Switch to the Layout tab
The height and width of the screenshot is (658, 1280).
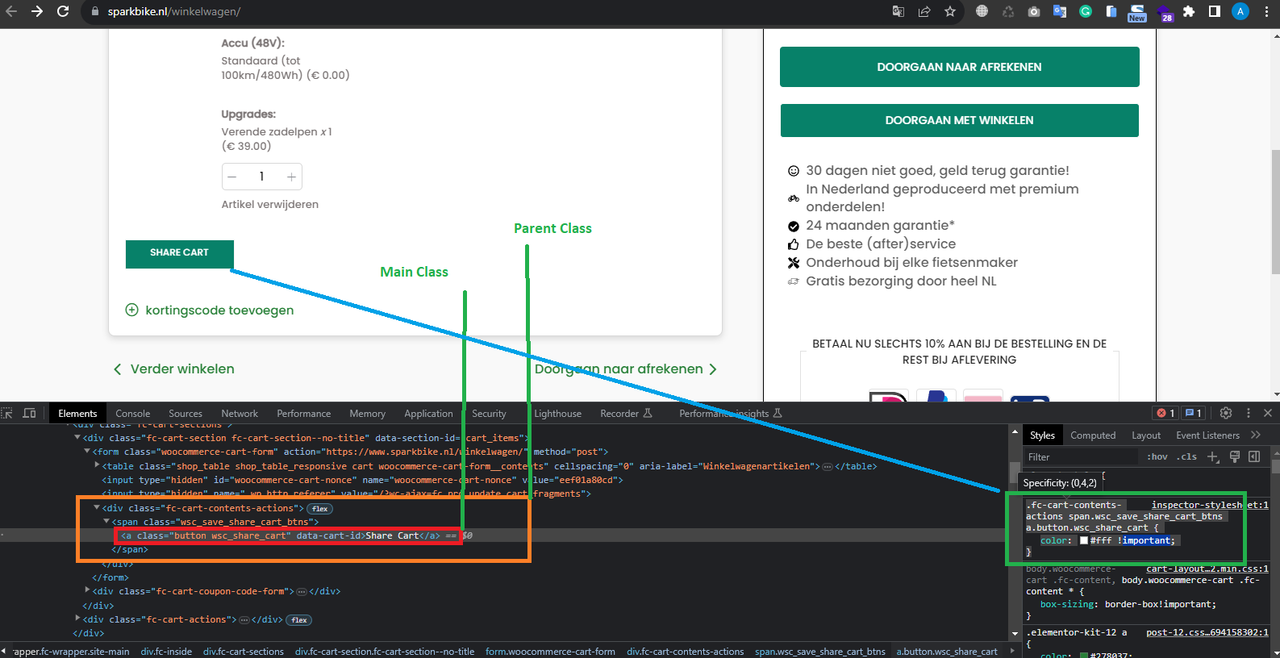click(1146, 435)
